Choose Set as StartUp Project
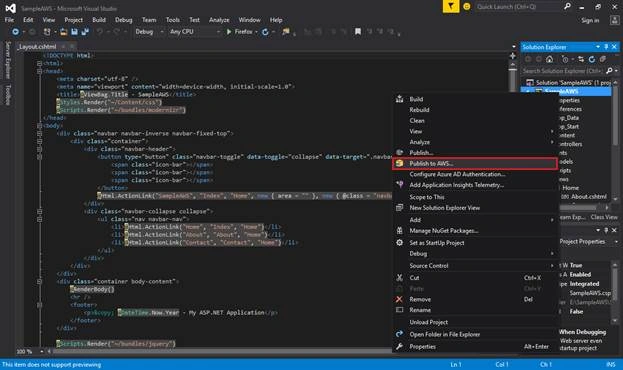Screen dimensions: 623x370 click(476, 242)
